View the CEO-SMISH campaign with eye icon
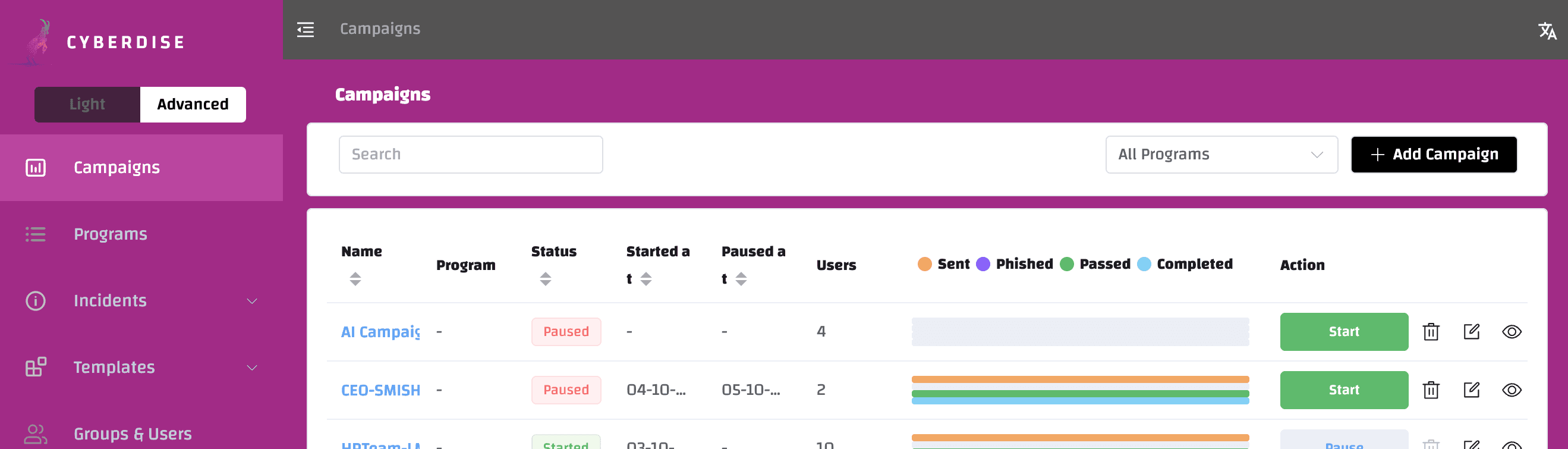The height and width of the screenshot is (449, 1568). [1512, 390]
